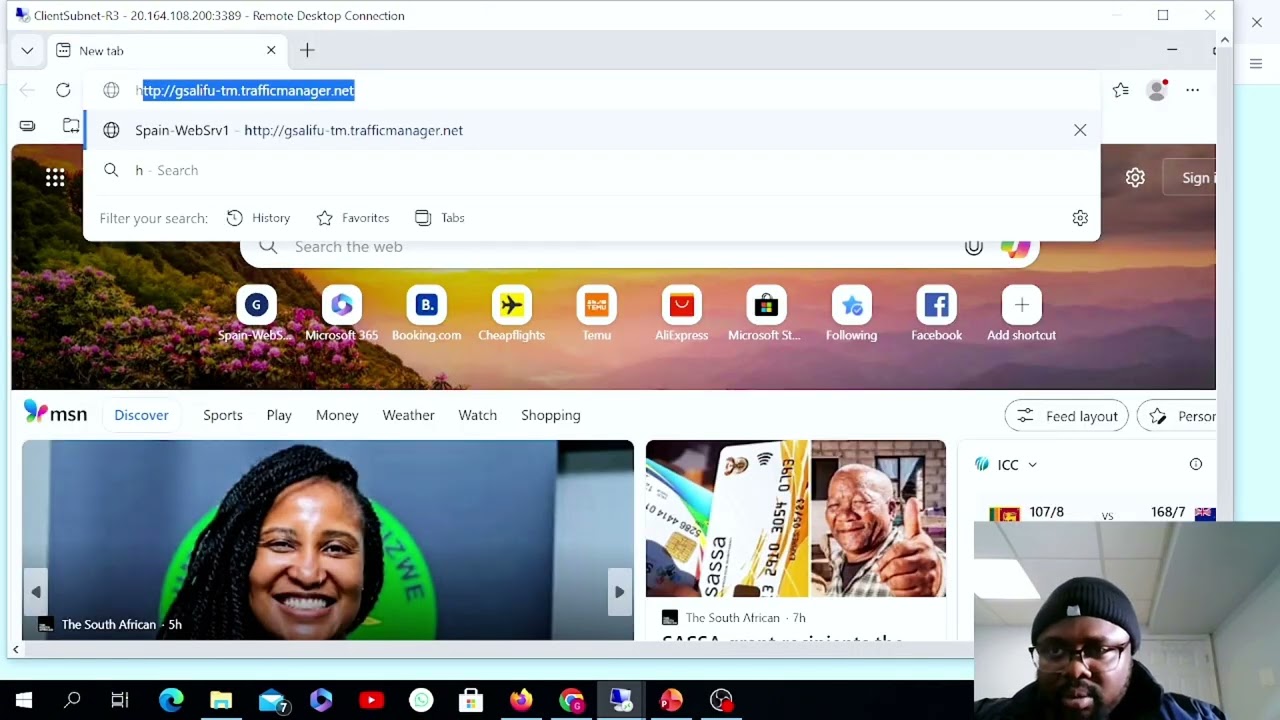
Task: Open Microsoft Store from the taskbar
Action: coord(471,700)
